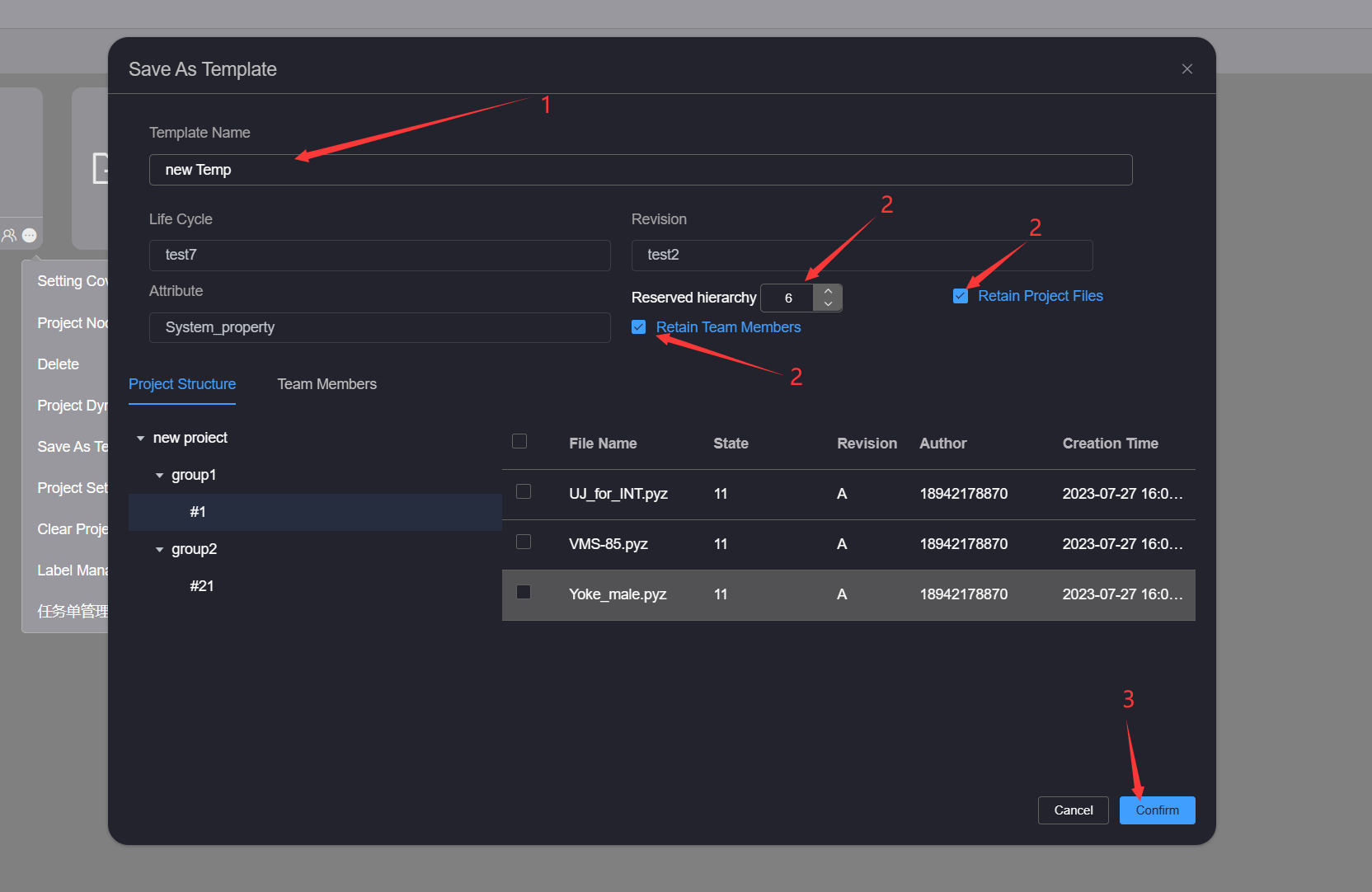1372x892 pixels.
Task: Click the more options ellipsis icon
Action: pyautogui.click(x=30, y=236)
